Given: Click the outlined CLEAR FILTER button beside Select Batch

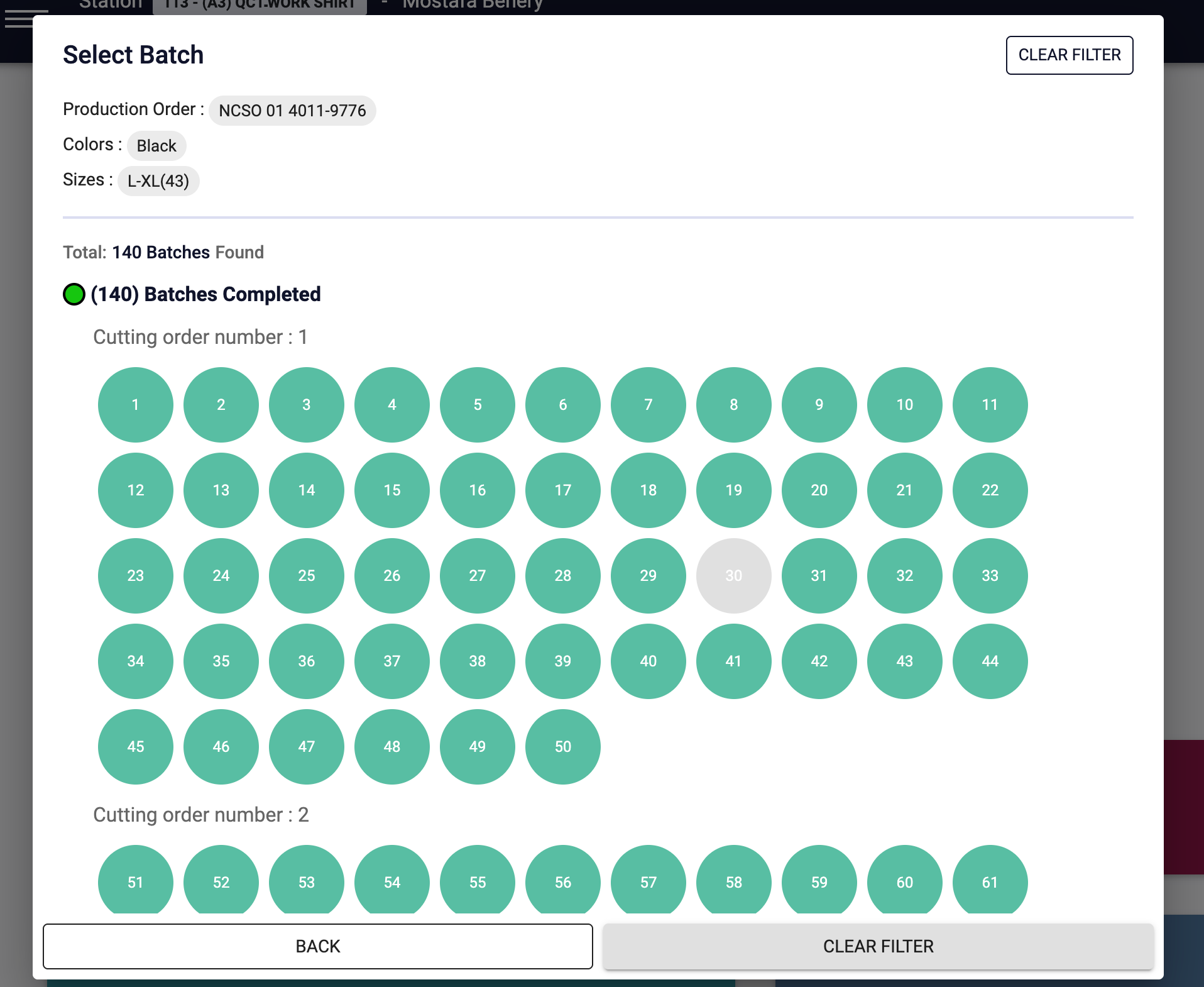Looking at the screenshot, I should tap(1070, 55).
